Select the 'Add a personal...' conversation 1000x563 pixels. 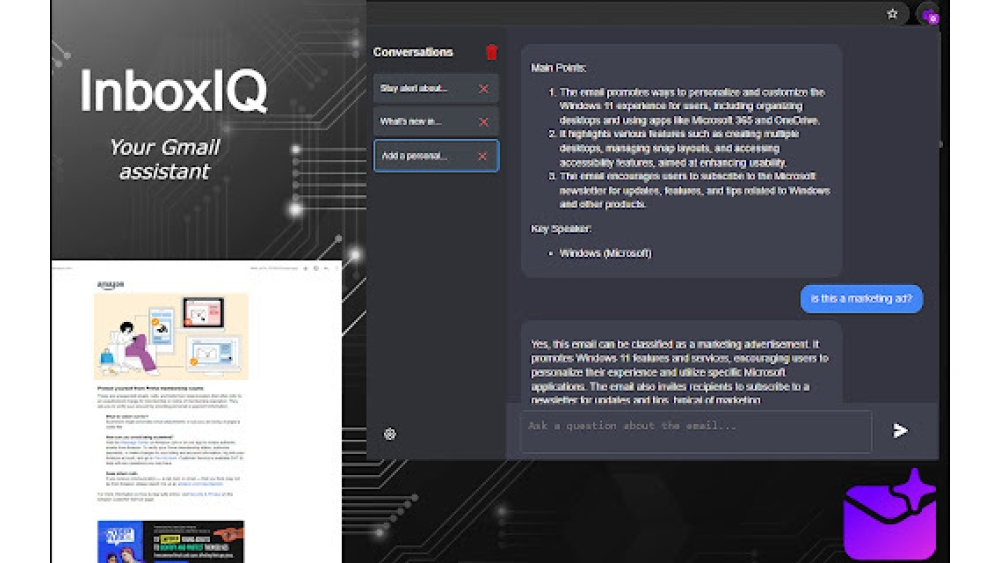(x=436, y=156)
